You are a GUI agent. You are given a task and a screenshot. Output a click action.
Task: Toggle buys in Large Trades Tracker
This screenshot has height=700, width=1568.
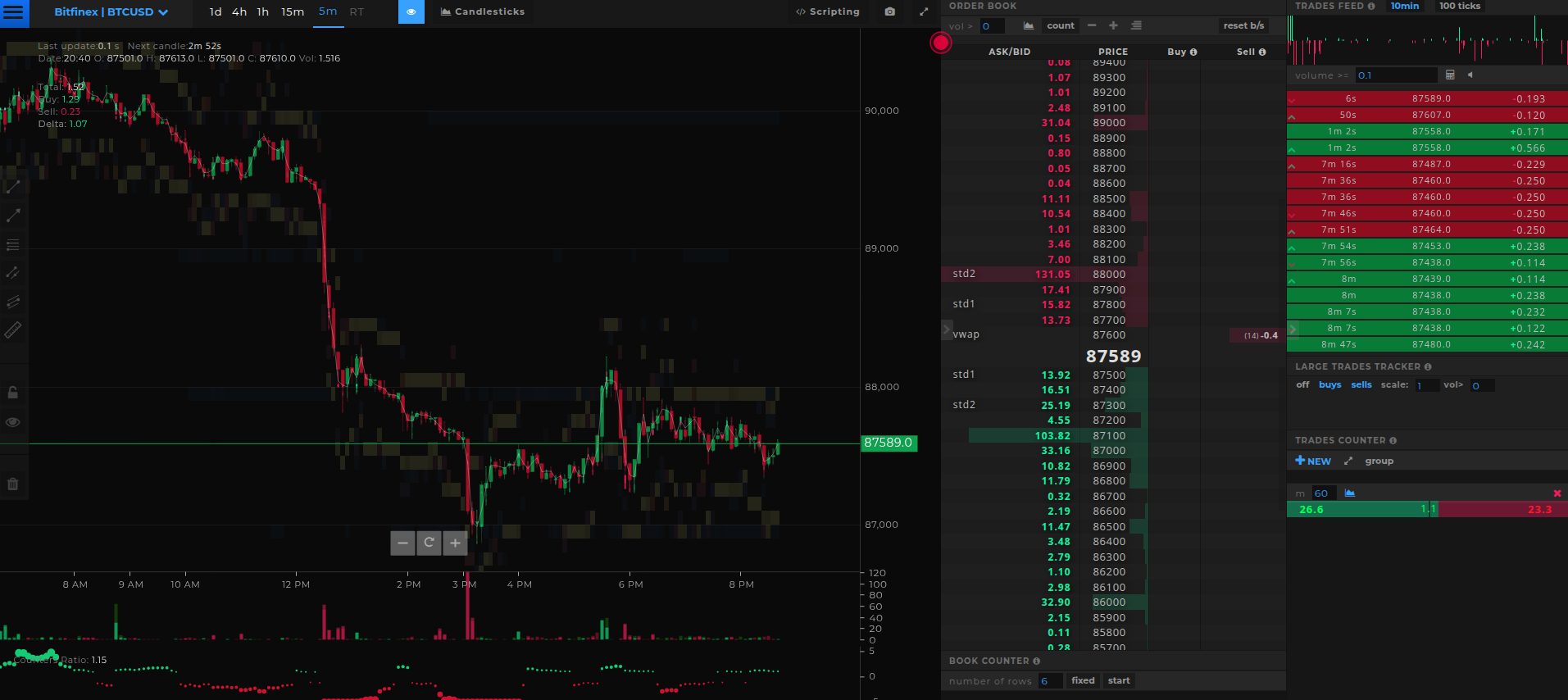coord(1329,384)
